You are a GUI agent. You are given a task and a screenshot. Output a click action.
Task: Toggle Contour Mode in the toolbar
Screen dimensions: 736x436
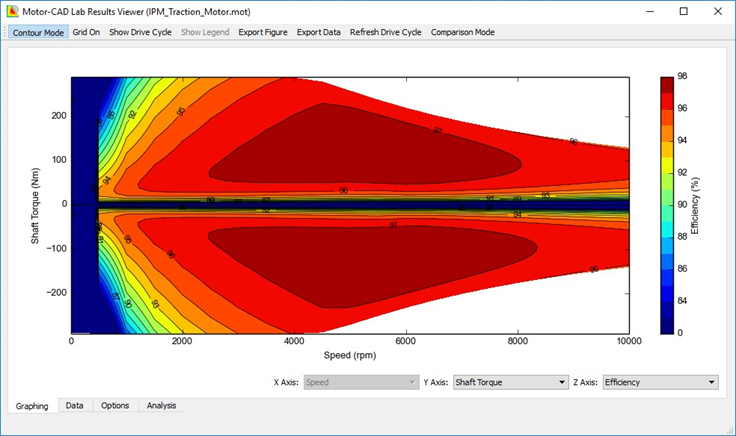pos(38,32)
